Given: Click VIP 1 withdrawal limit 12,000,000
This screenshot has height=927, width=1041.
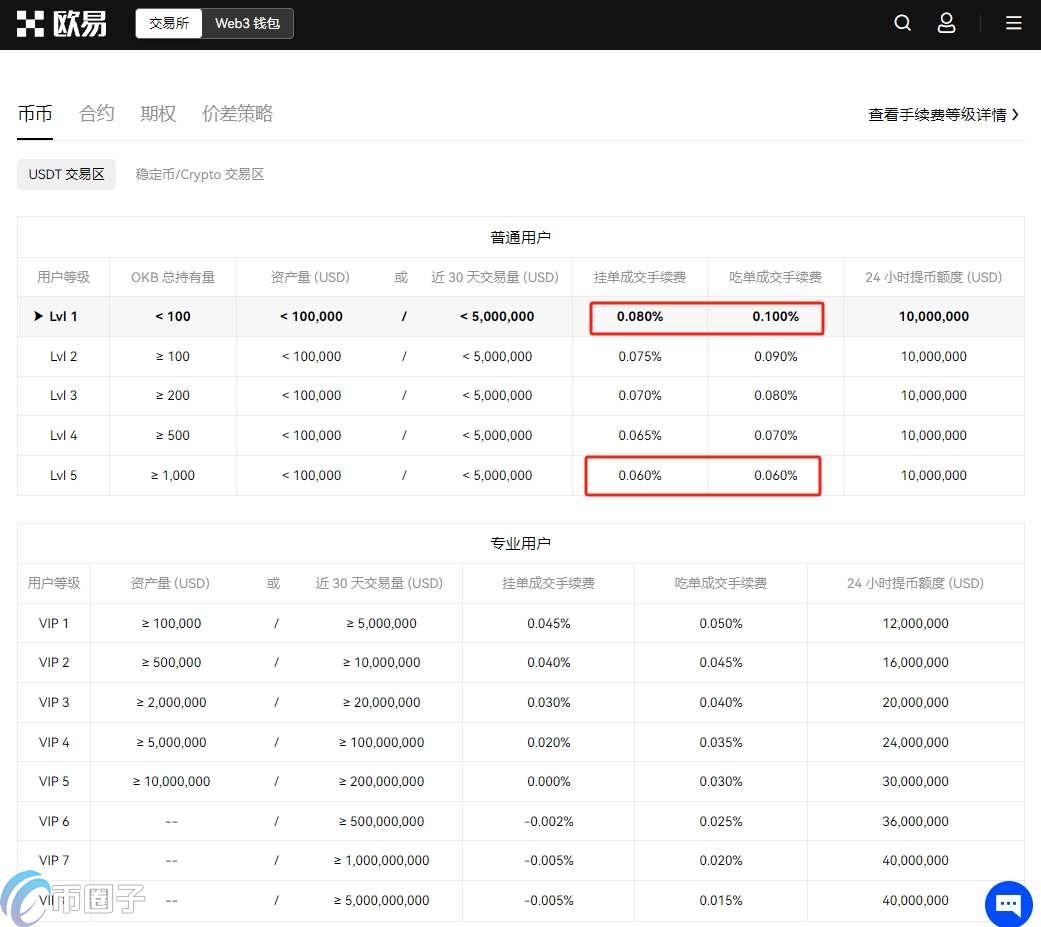Looking at the screenshot, I should (x=915, y=623).
